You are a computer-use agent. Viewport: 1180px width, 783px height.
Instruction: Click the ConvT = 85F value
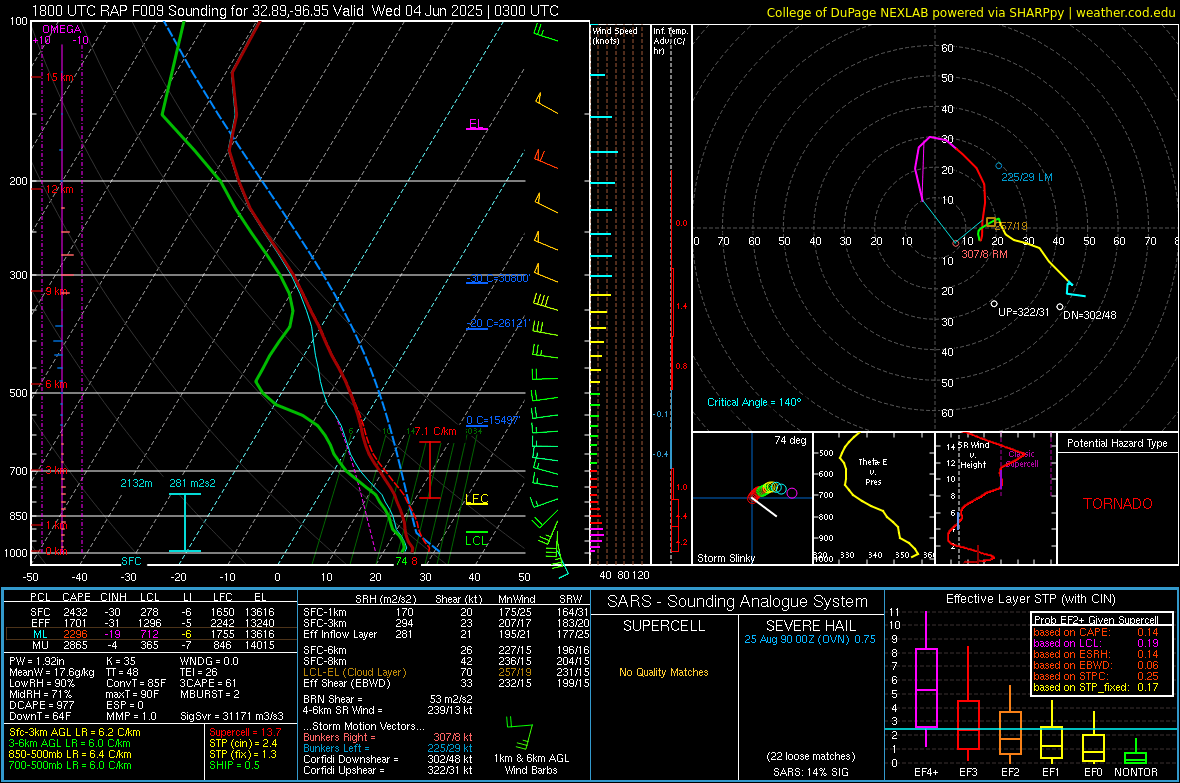click(135, 683)
